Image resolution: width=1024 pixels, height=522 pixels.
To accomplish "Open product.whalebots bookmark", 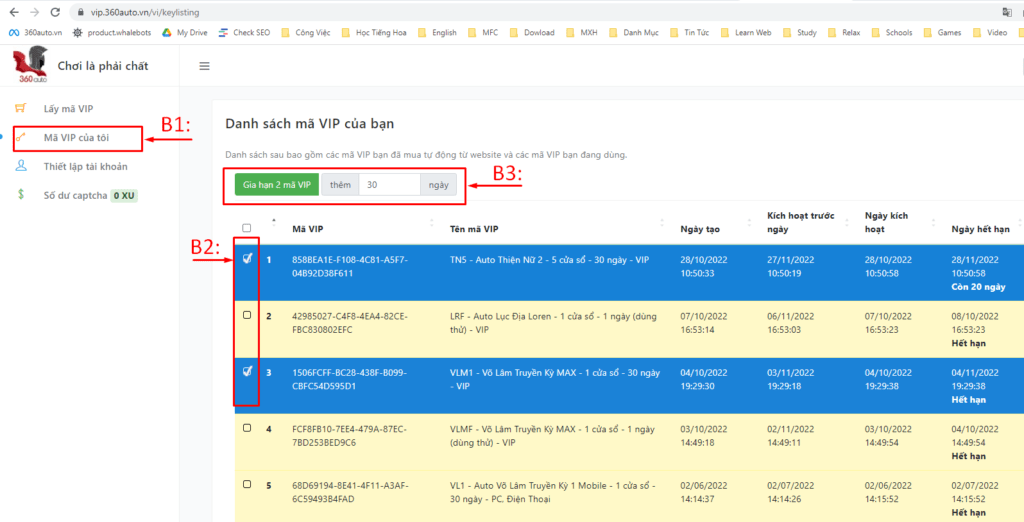I will 113,32.
